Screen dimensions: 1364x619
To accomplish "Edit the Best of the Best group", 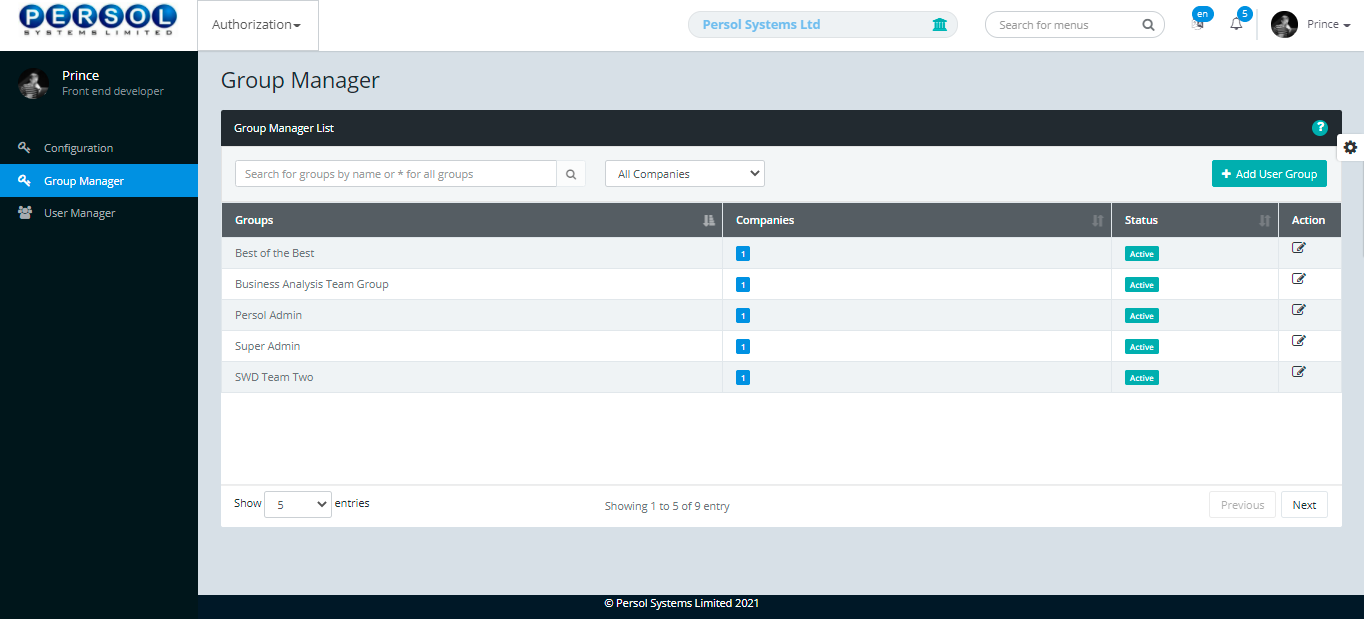I will (x=1299, y=248).
